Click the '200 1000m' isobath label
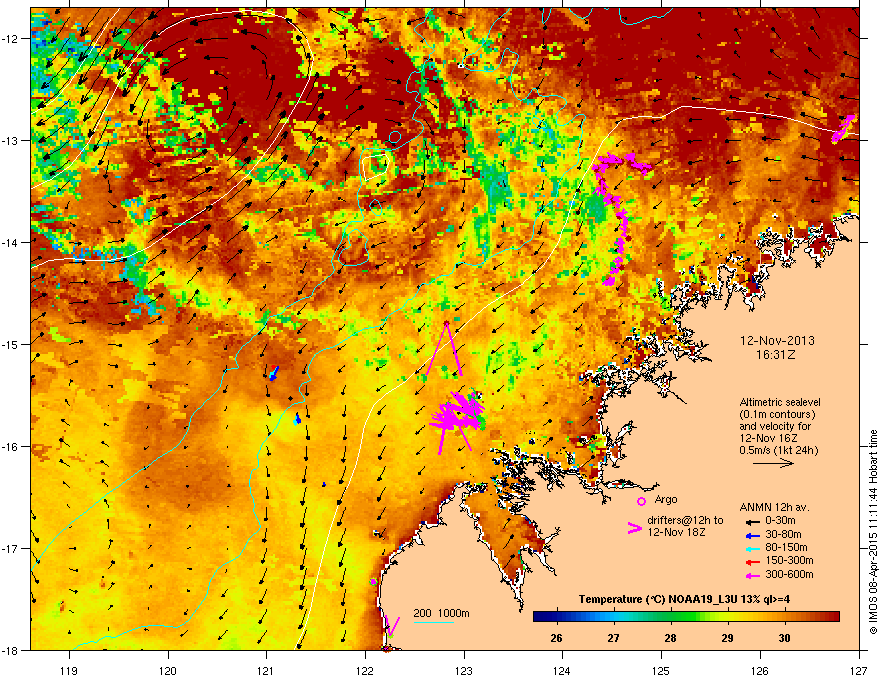 (x=441, y=613)
